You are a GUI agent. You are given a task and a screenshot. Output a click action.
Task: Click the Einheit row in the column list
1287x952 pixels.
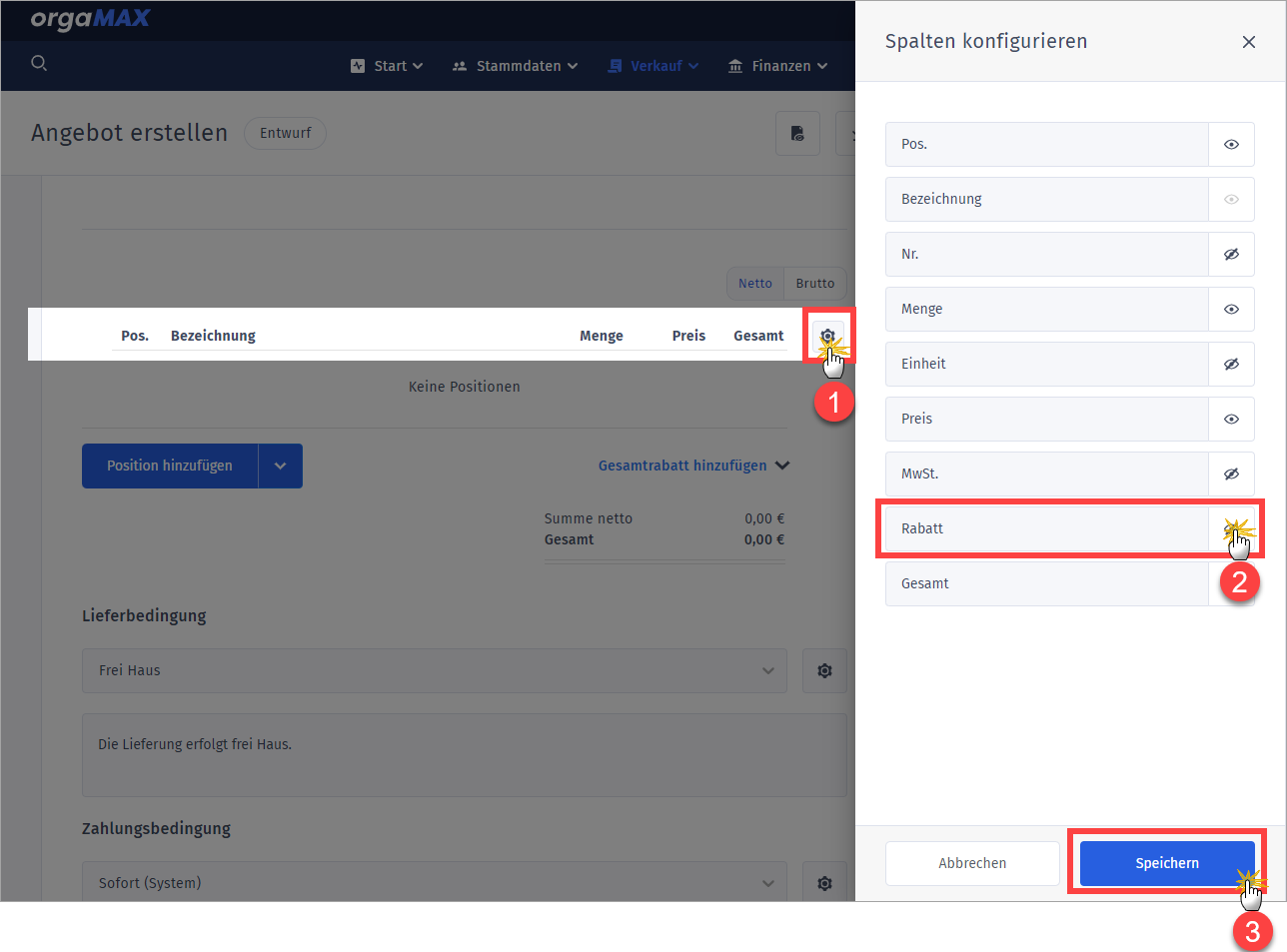point(1046,364)
